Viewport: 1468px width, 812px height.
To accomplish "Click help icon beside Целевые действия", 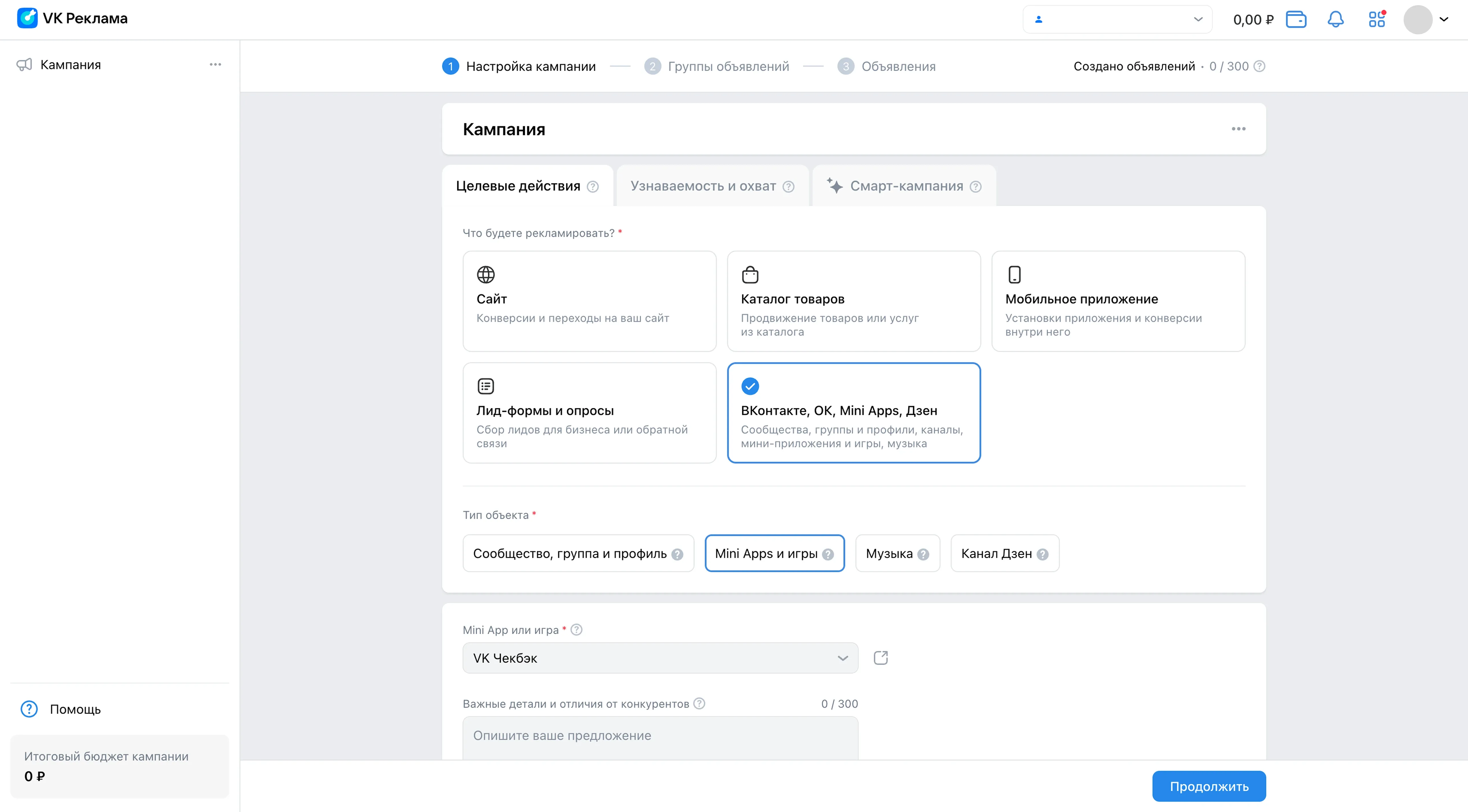I will click(593, 186).
